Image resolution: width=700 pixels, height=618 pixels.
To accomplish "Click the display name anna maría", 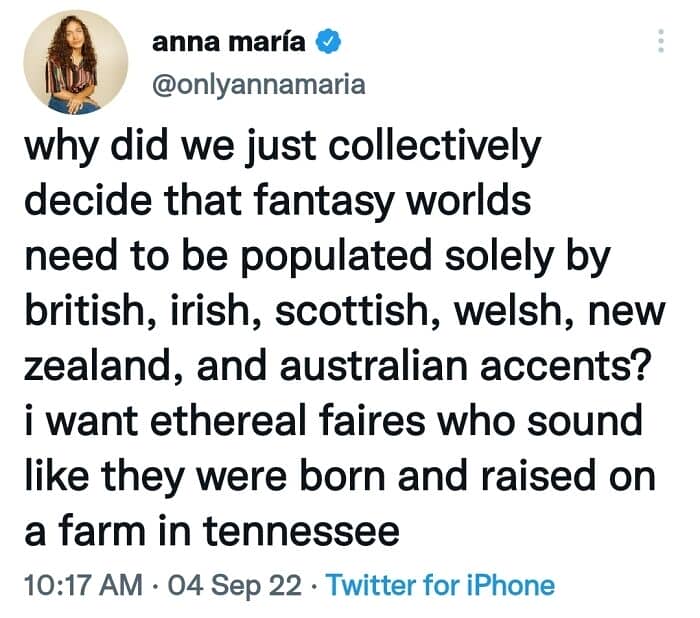I will (x=231, y=43).
